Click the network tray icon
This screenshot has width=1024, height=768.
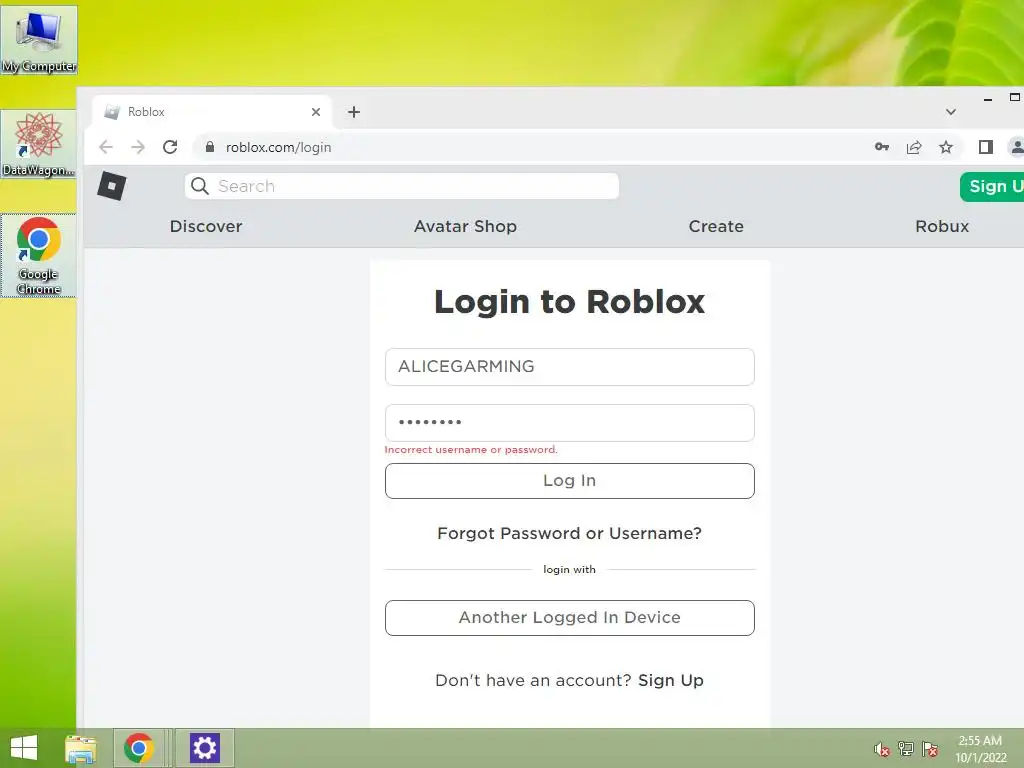(906, 749)
